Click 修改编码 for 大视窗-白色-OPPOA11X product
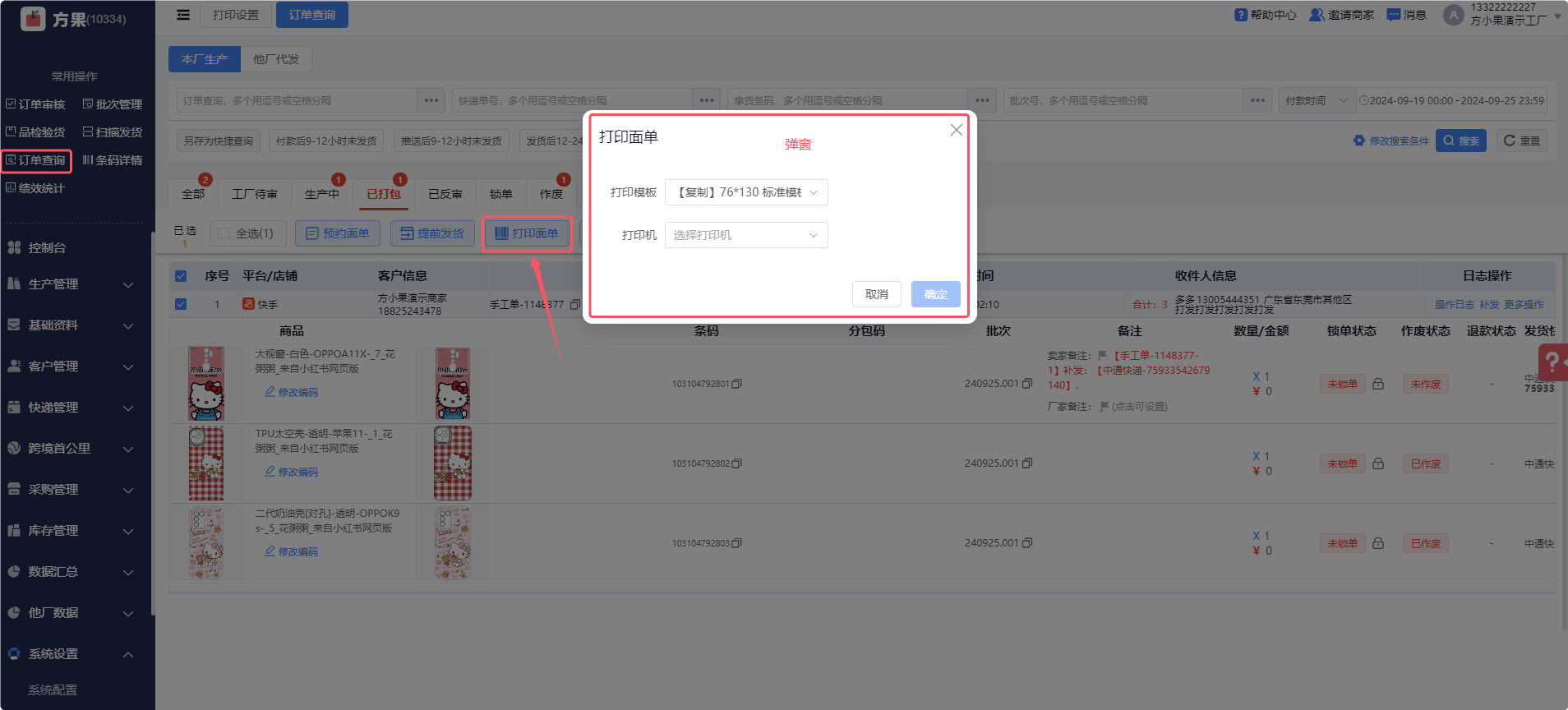 tap(292, 392)
